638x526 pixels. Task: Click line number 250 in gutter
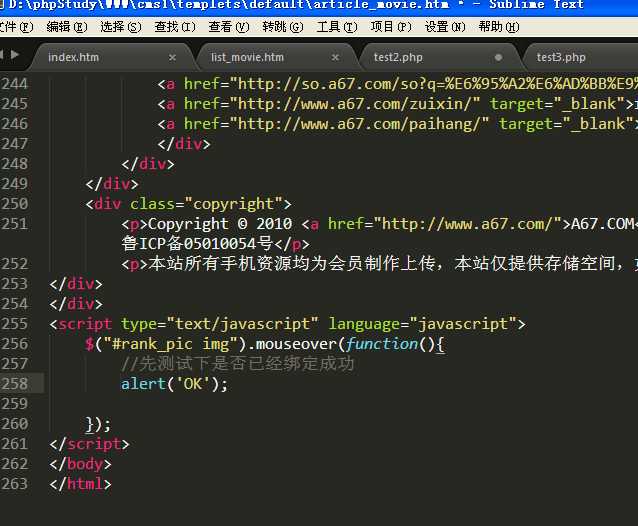(x=15, y=204)
